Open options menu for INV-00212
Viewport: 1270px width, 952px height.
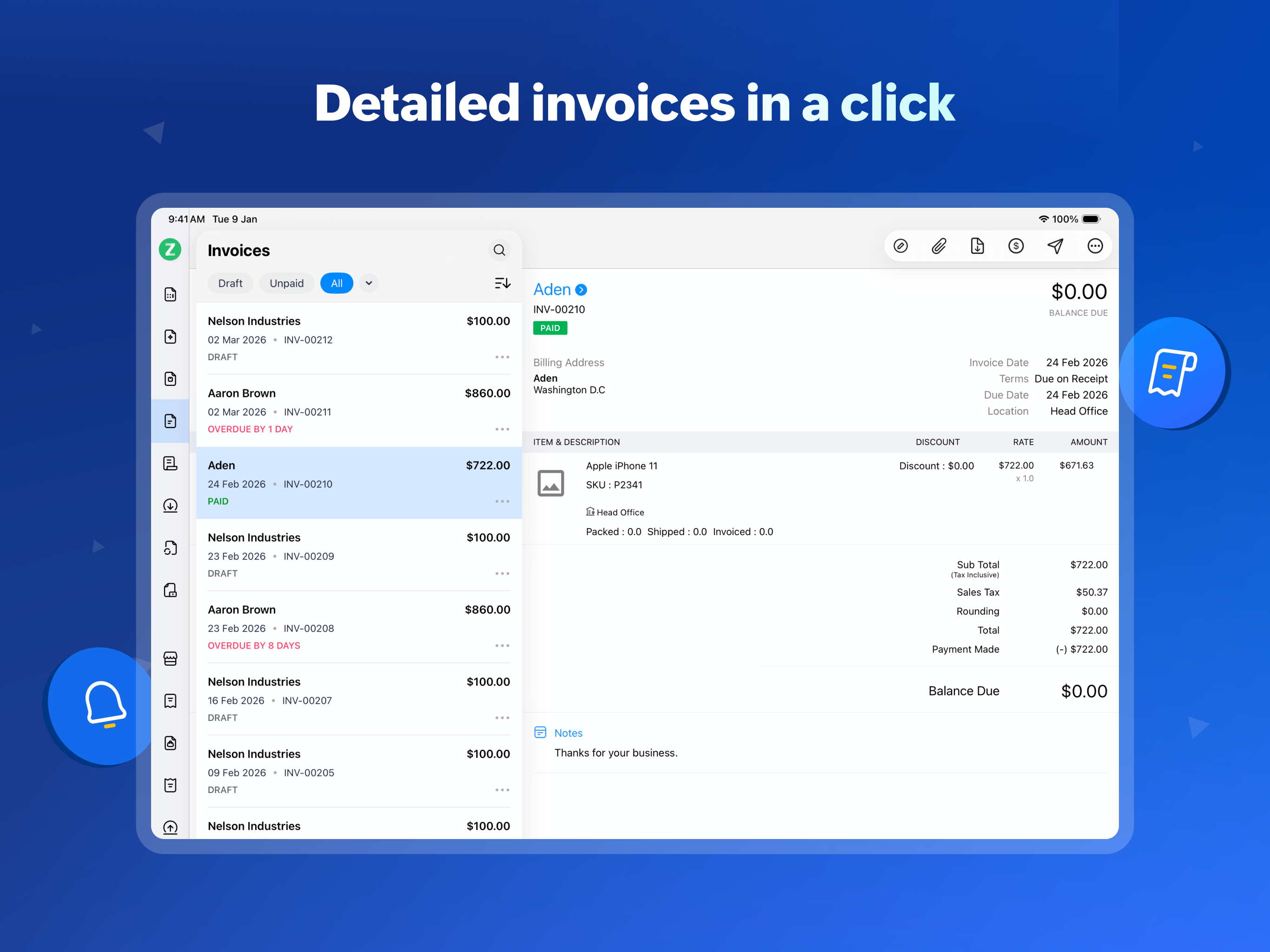tap(503, 357)
